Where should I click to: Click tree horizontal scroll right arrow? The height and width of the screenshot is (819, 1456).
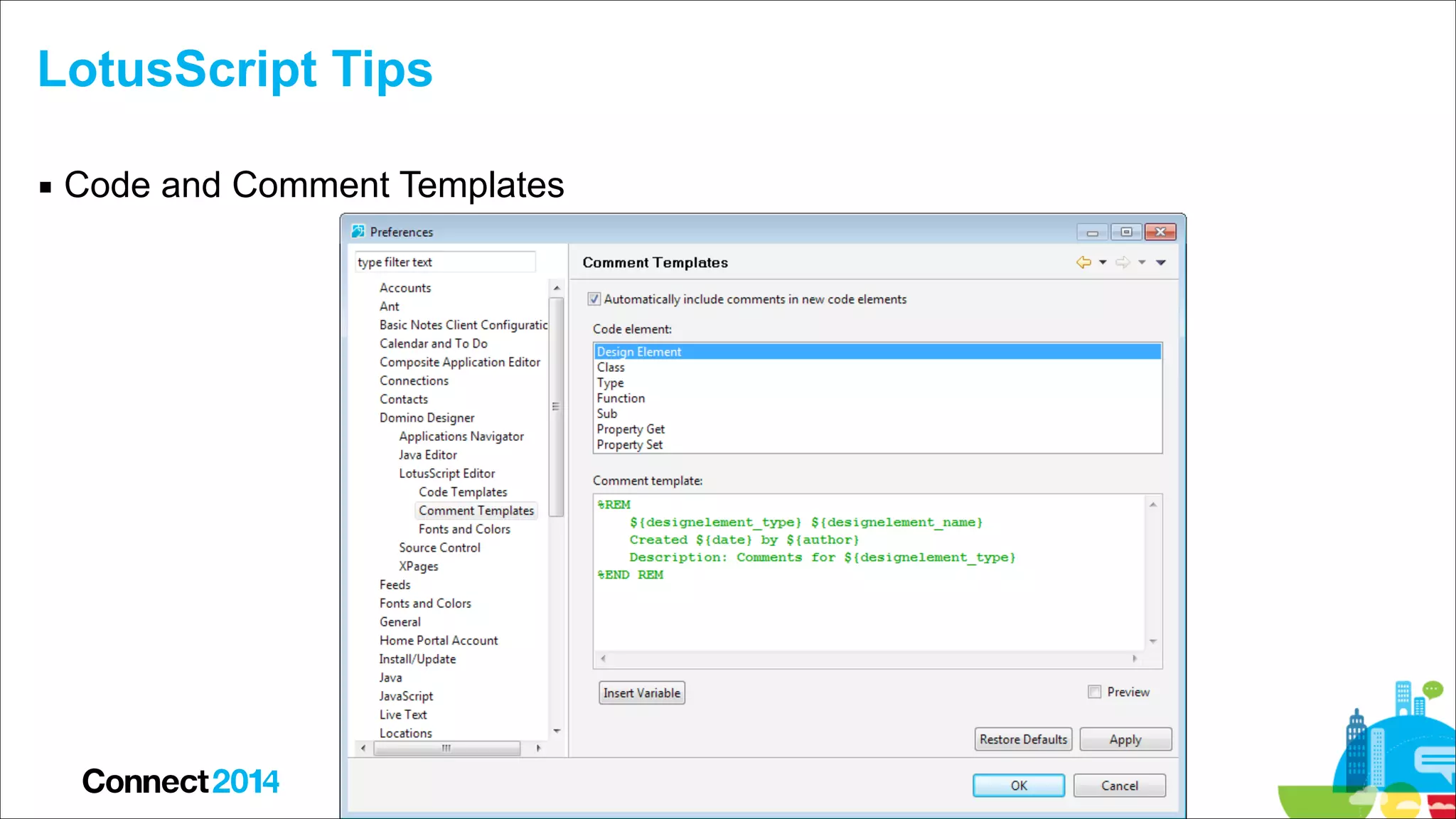coord(538,748)
